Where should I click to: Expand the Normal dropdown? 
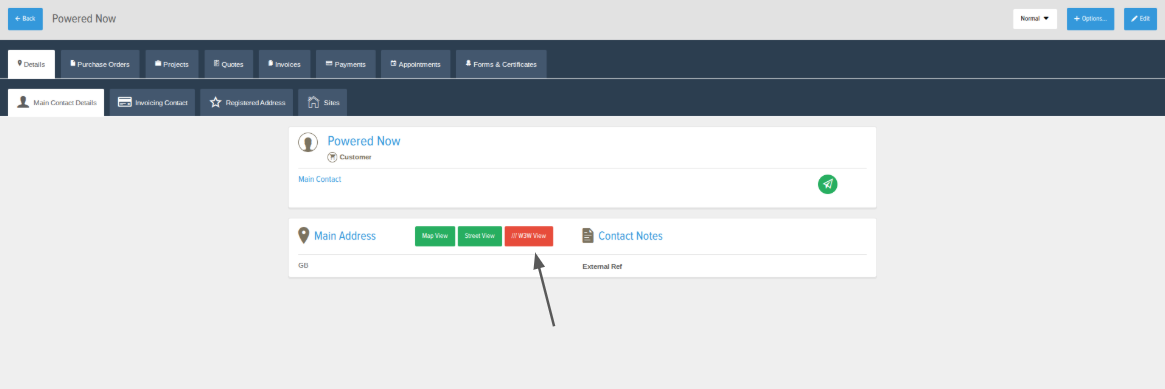tap(1035, 19)
